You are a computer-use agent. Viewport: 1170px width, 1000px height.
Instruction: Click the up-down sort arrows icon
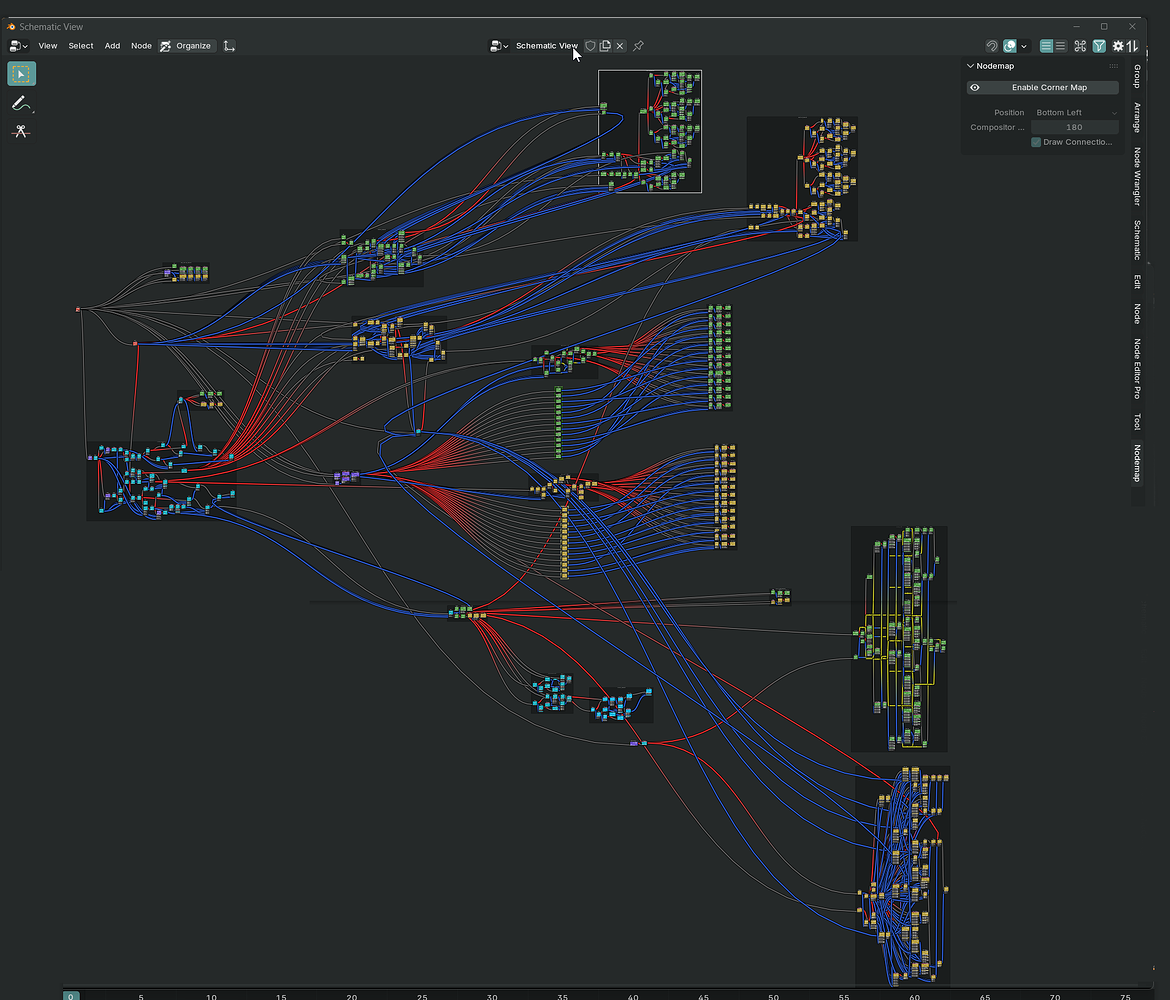pos(1133,46)
